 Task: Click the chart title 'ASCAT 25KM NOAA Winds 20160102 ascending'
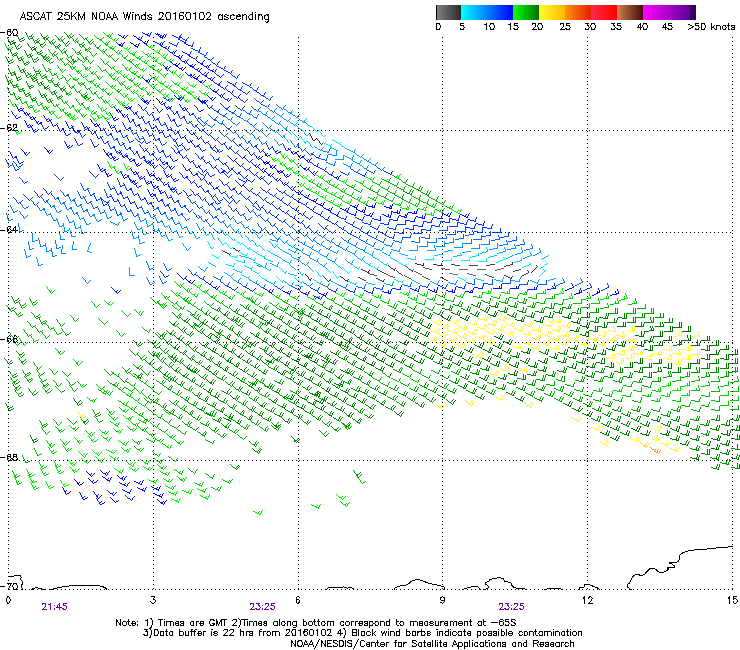144,17
